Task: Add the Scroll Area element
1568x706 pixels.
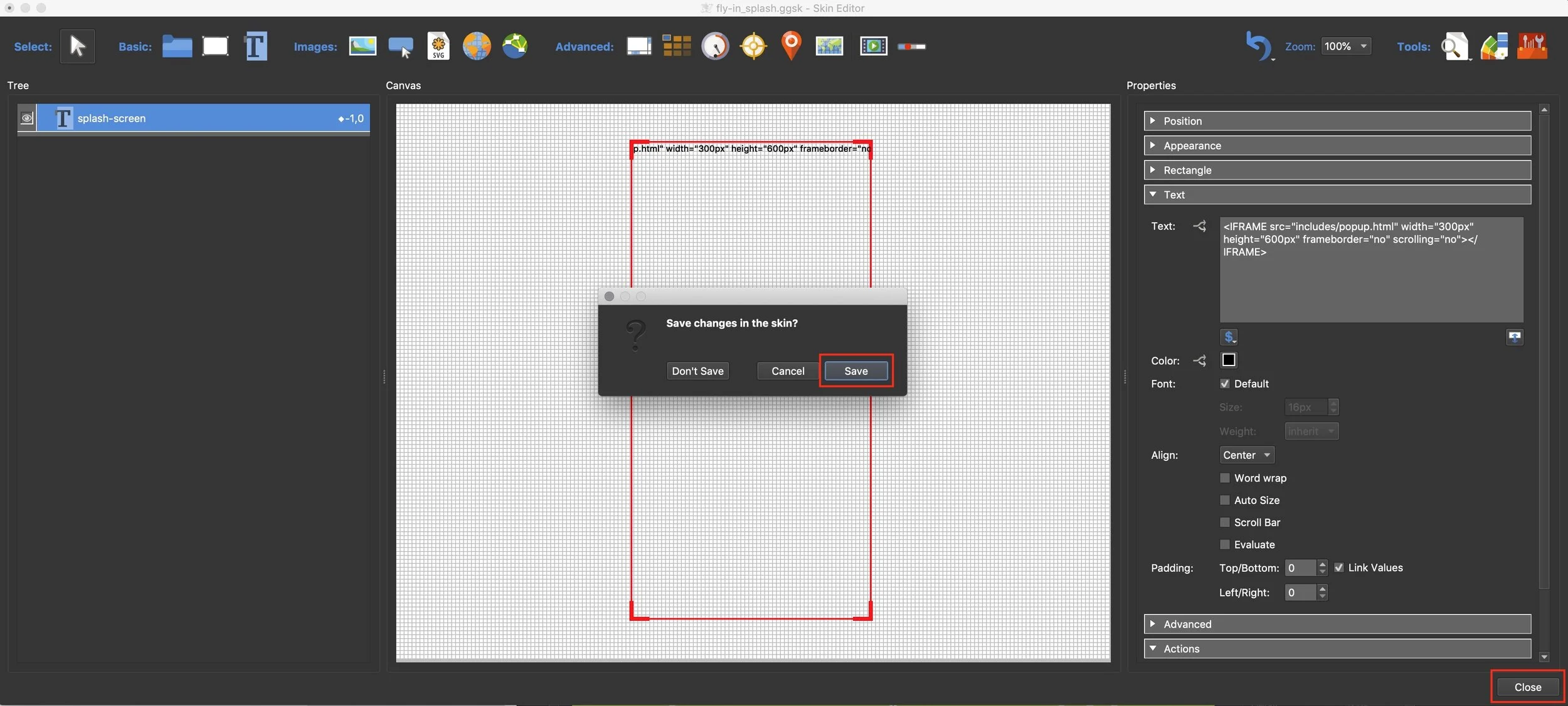Action: pos(638,46)
